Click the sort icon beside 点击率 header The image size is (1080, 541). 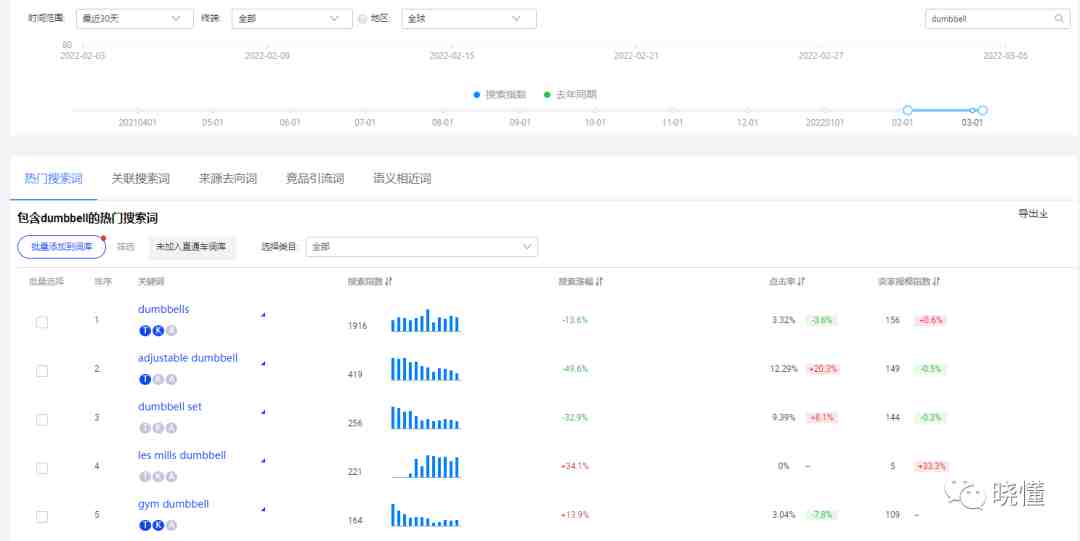pyautogui.click(x=801, y=281)
